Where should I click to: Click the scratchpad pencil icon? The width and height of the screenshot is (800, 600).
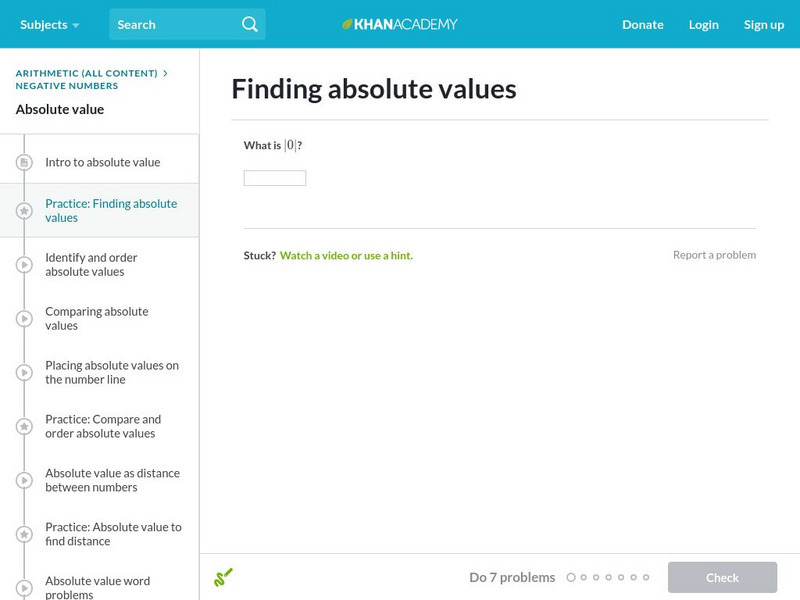pos(223,577)
